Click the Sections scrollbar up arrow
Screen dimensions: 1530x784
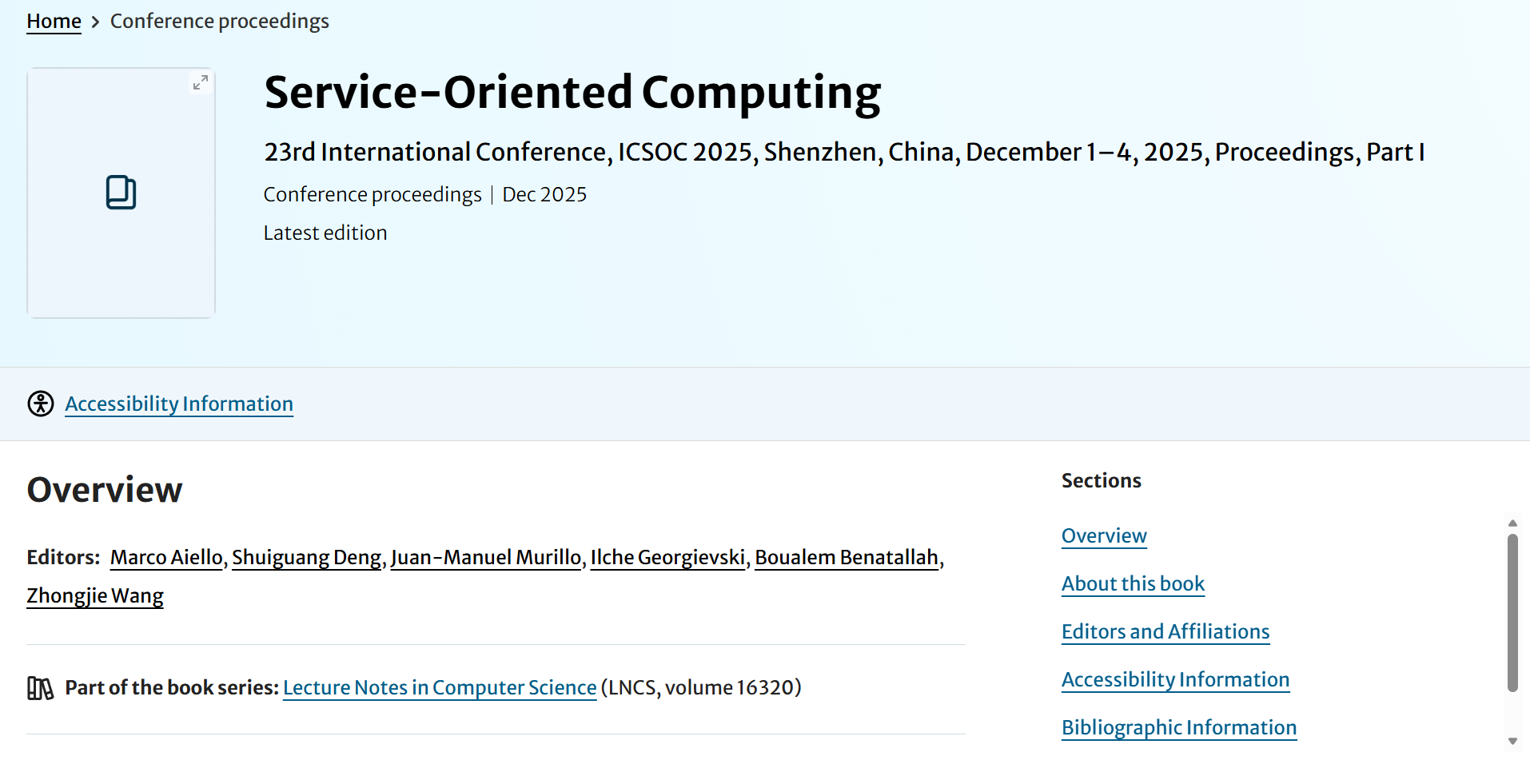tap(1512, 523)
